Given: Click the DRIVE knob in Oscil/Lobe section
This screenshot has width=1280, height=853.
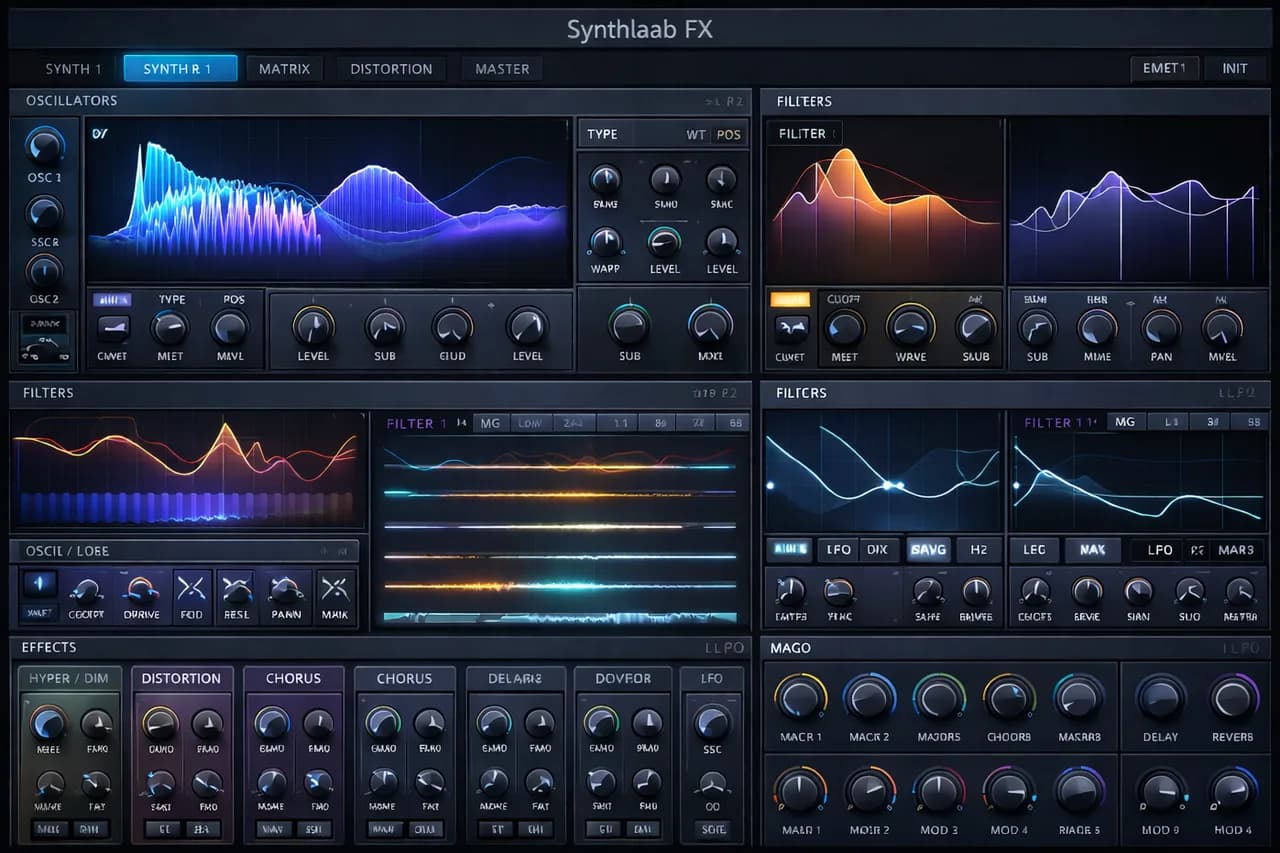Looking at the screenshot, I should [x=141, y=590].
